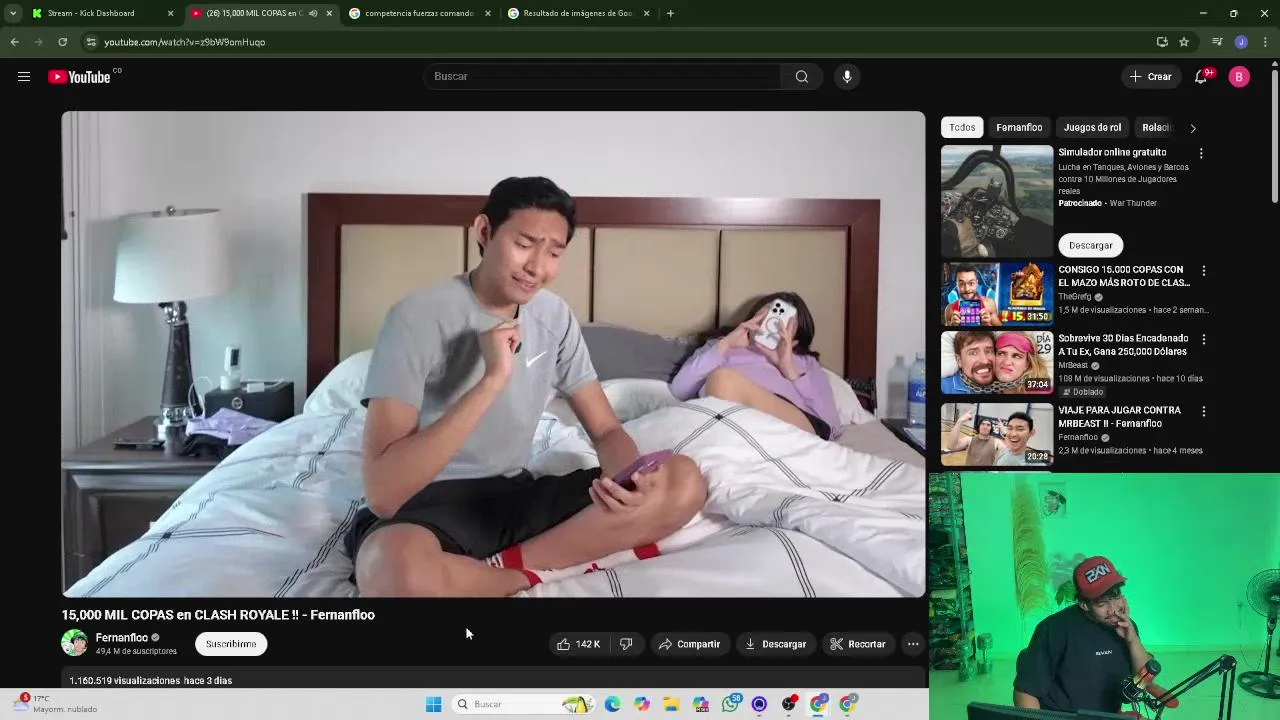Open a new browser tab
The height and width of the screenshot is (720, 1280).
[x=670, y=13]
